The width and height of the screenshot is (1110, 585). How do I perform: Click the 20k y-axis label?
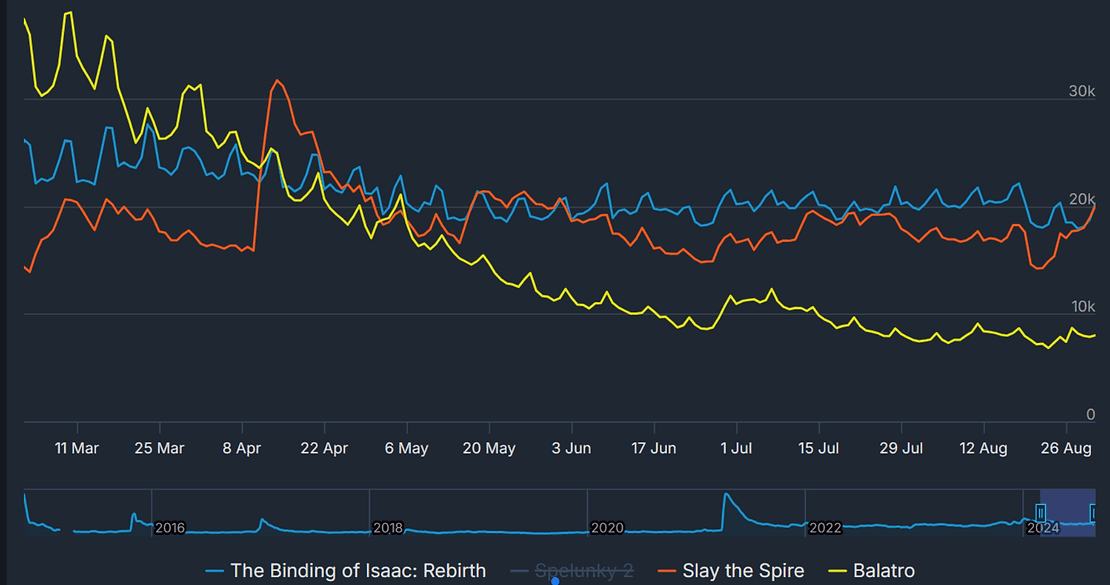tap(1082, 200)
